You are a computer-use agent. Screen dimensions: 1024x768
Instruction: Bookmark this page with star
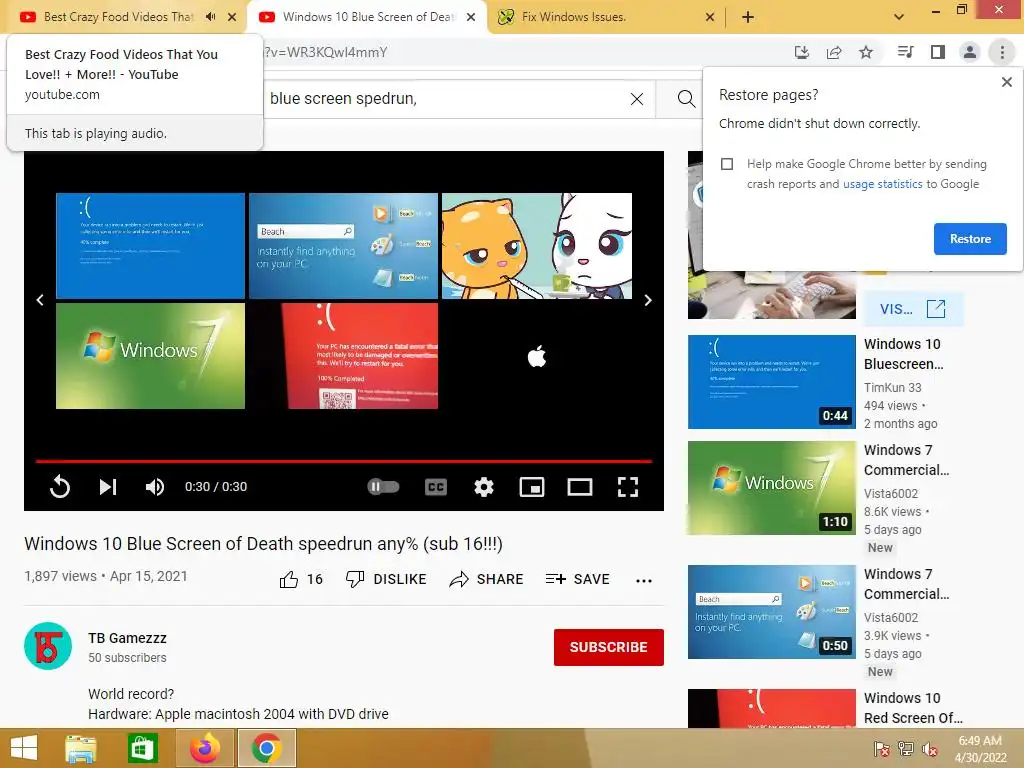[866, 52]
